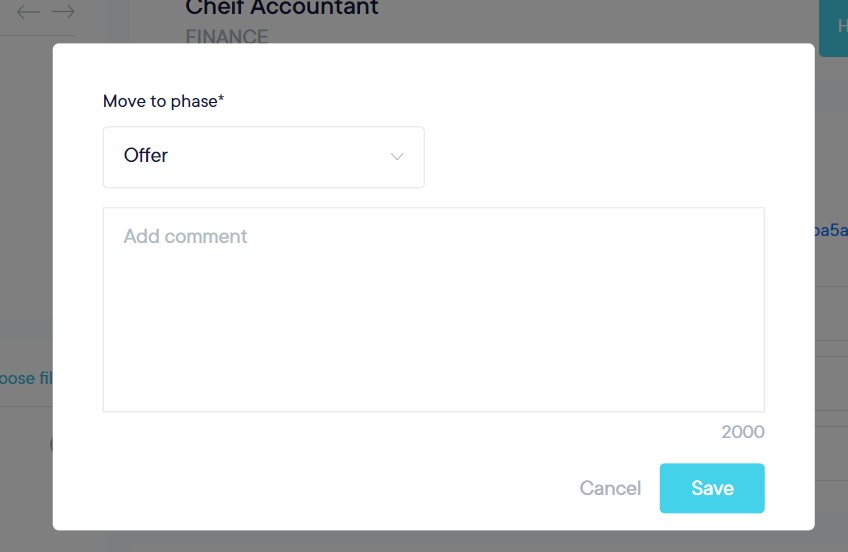Click the dropdown chevron beside Offer

397,157
